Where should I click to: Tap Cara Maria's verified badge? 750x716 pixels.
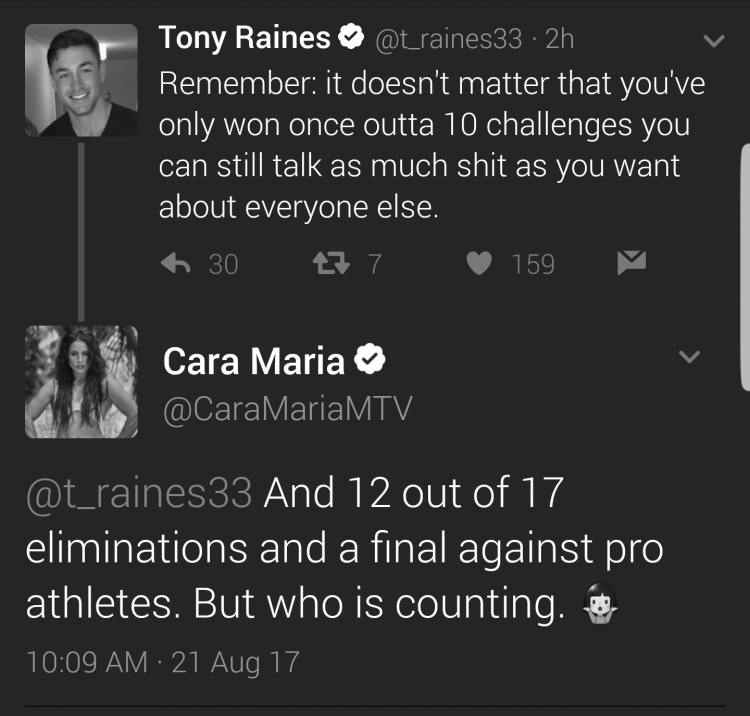(x=369, y=359)
